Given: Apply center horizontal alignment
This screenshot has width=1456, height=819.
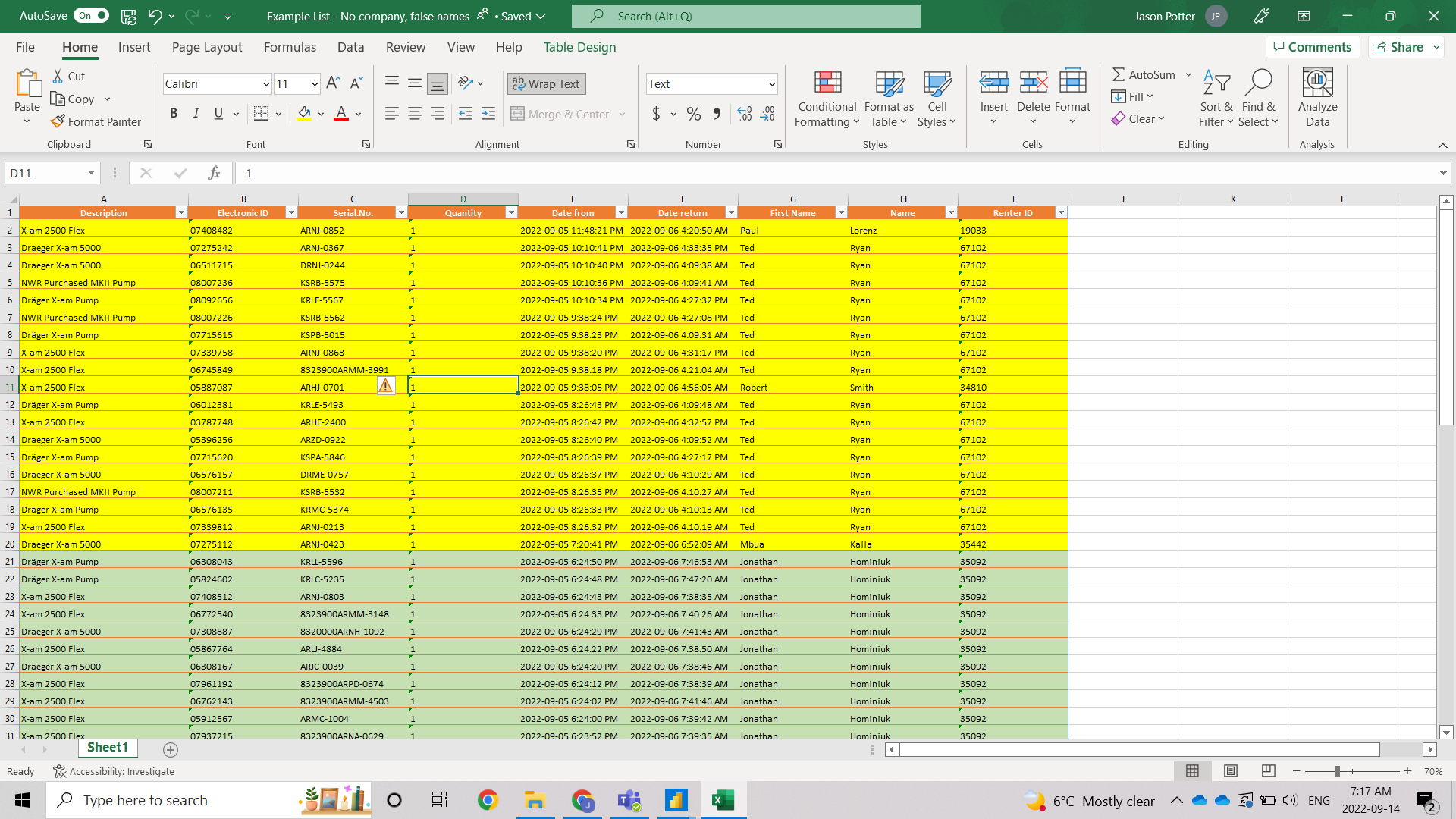Looking at the screenshot, I should pos(415,114).
